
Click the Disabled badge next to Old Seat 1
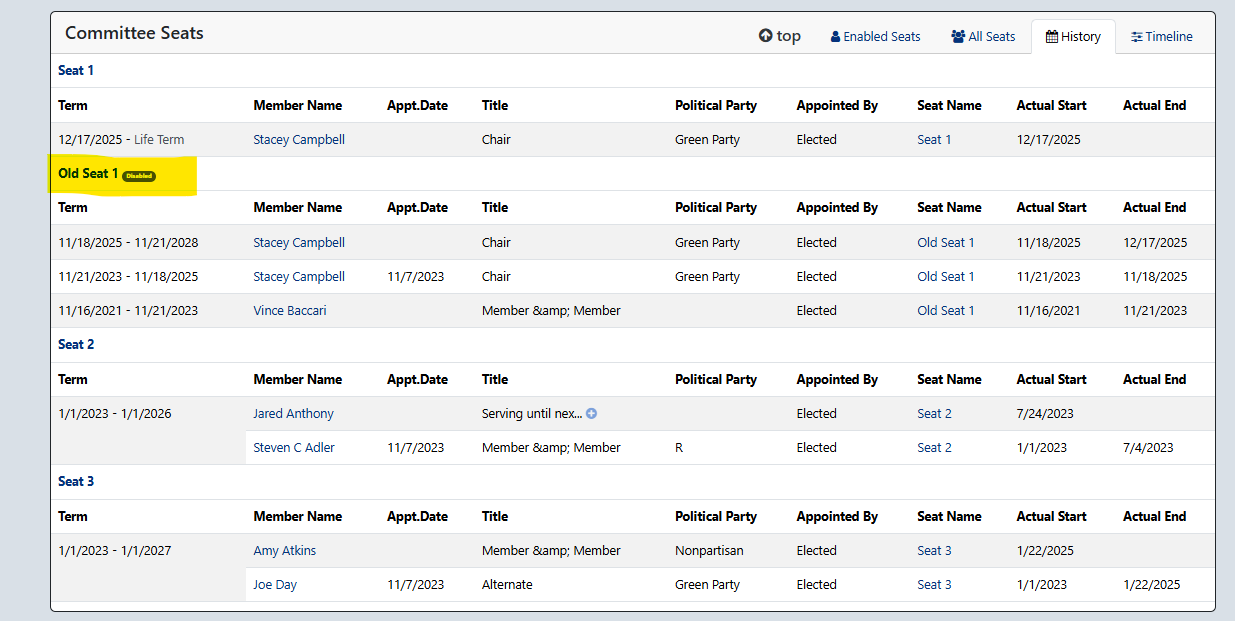coord(139,176)
